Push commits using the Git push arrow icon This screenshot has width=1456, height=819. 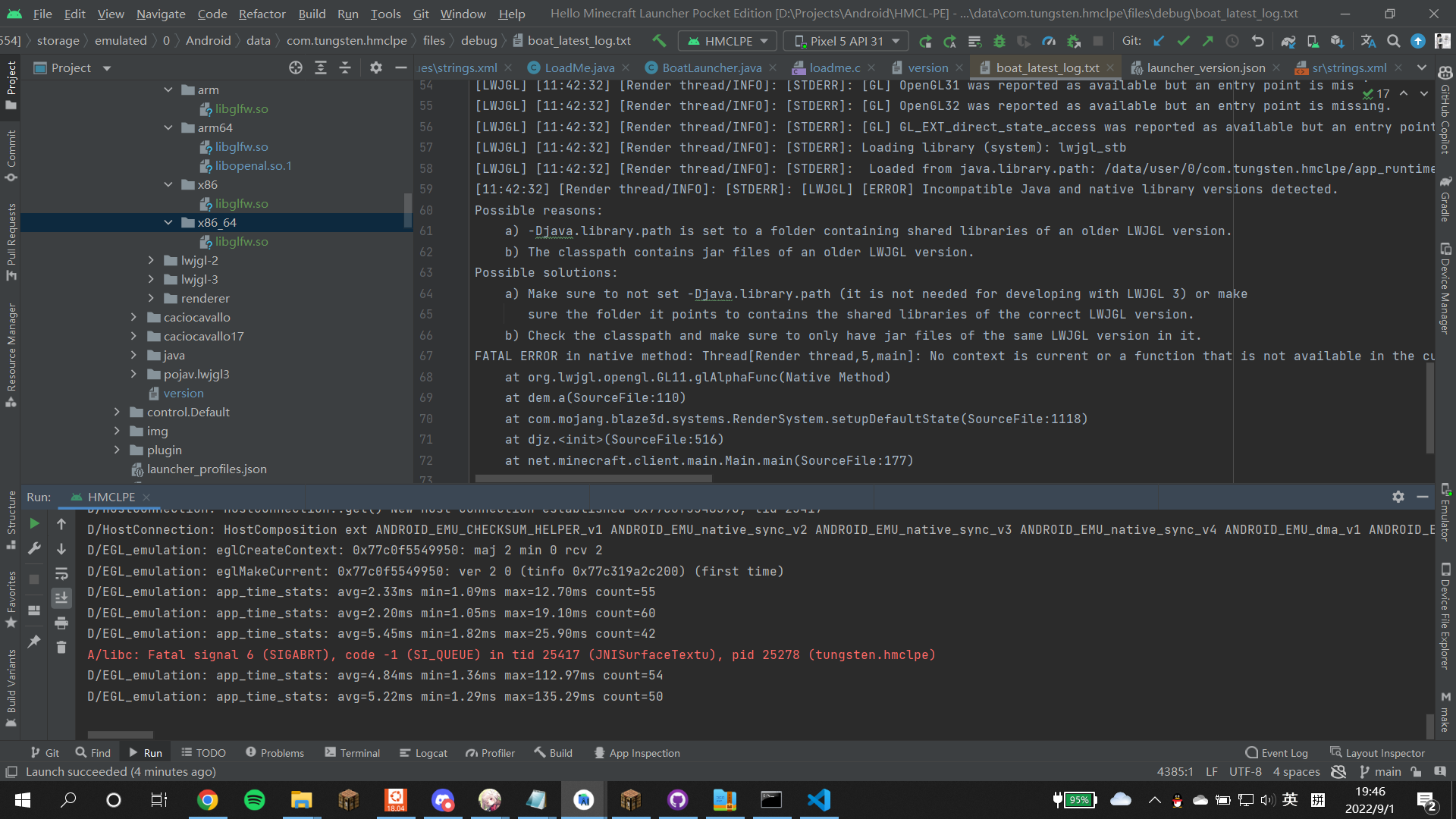click(x=1207, y=41)
